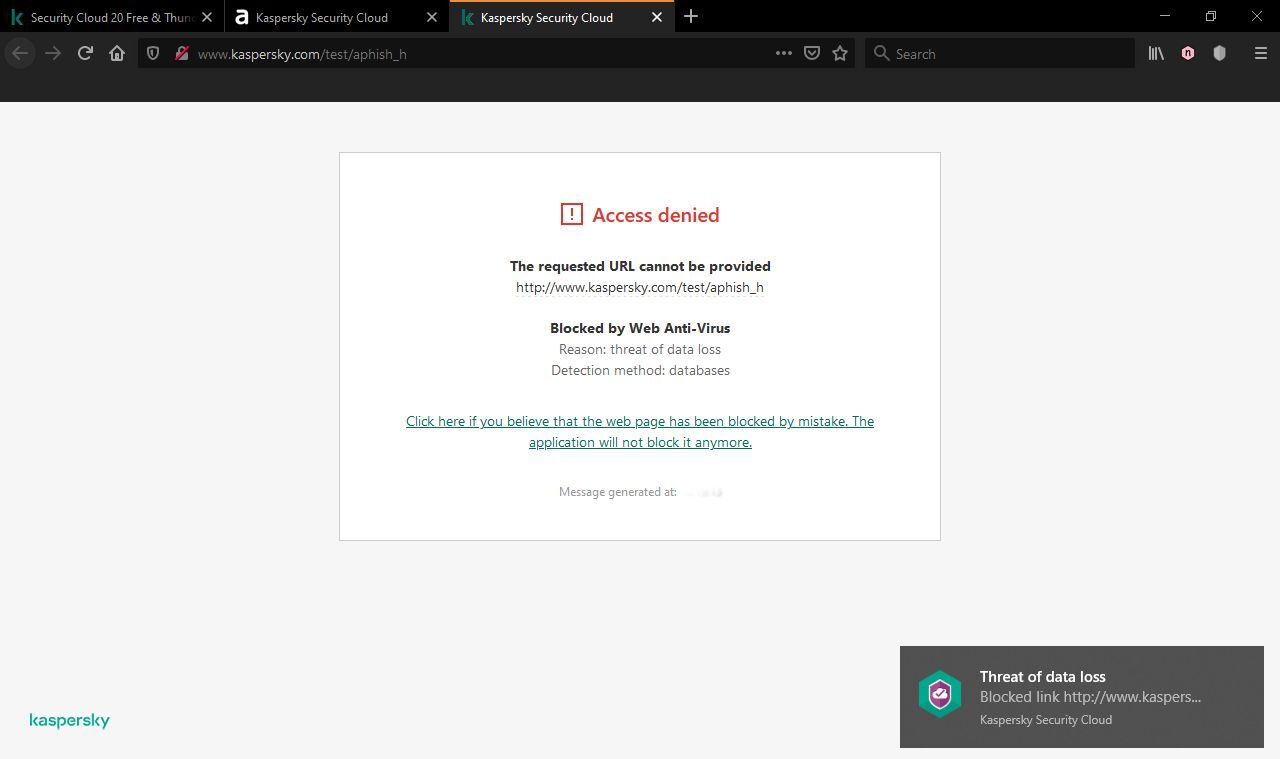Click 'Detection method: databases' text
The height and width of the screenshot is (759, 1280).
point(640,370)
